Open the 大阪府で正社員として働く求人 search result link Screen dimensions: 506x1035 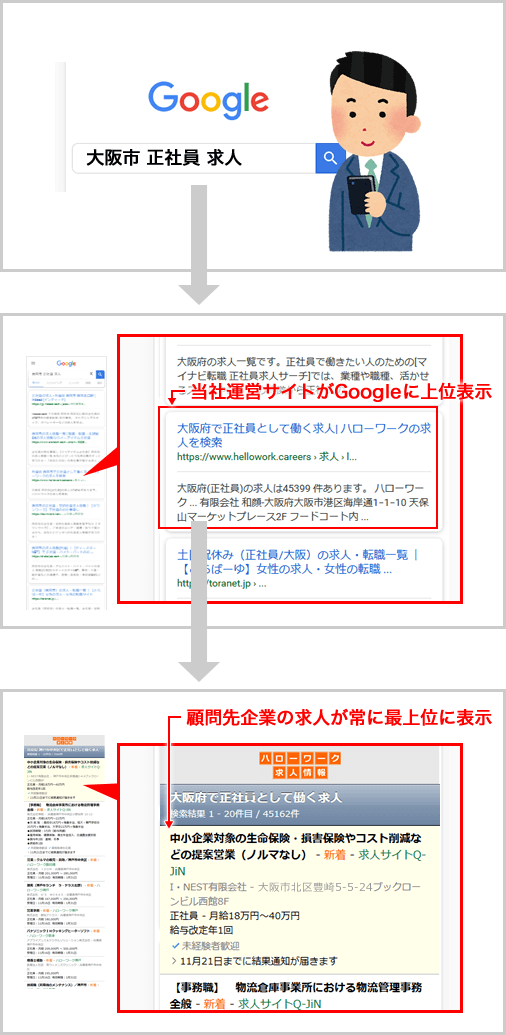coord(304,434)
